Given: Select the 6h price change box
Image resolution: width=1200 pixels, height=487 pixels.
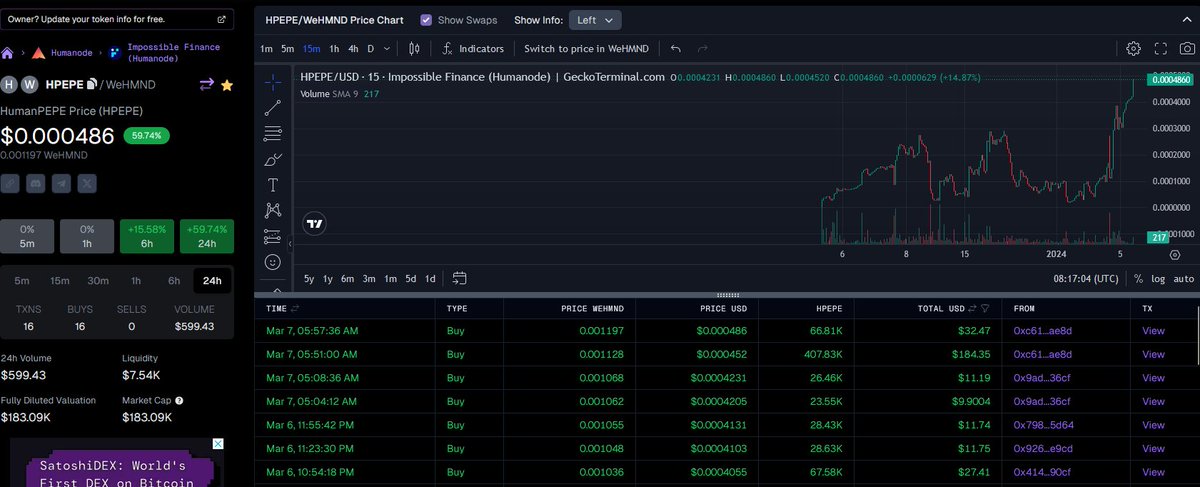Looking at the screenshot, I should coord(147,236).
